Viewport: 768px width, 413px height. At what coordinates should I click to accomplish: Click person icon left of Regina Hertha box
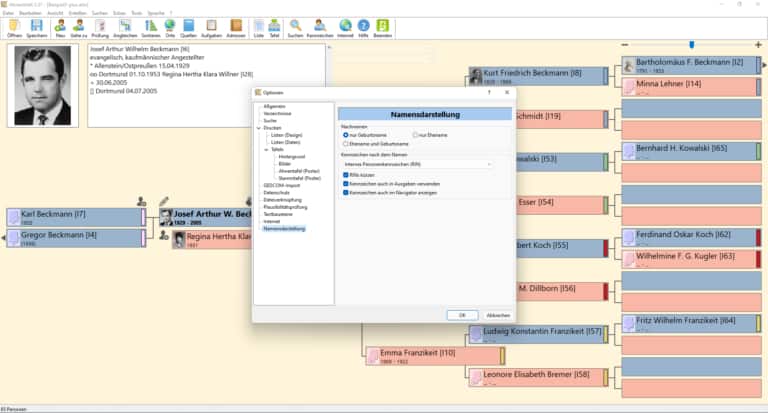pyautogui.click(x=164, y=236)
